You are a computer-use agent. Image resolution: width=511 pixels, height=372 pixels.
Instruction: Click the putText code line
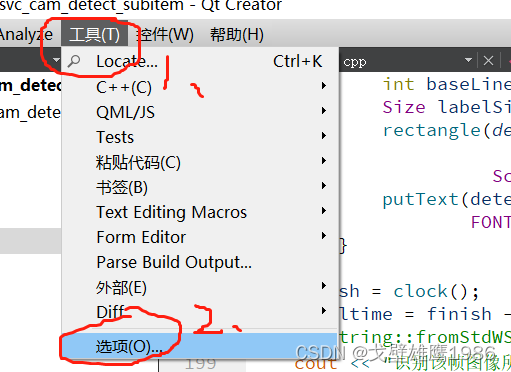tap(447, 200)
